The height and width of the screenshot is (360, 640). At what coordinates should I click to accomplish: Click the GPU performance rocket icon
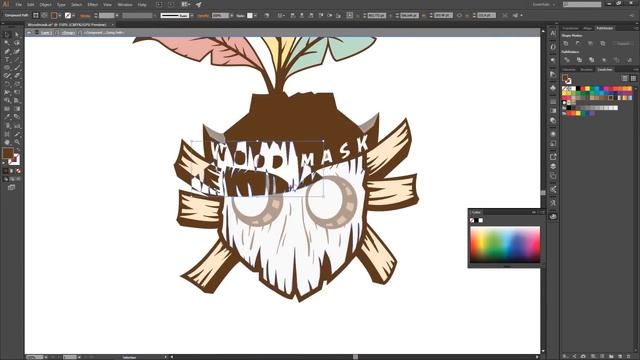pyautogui.click(x=198, y=4)
